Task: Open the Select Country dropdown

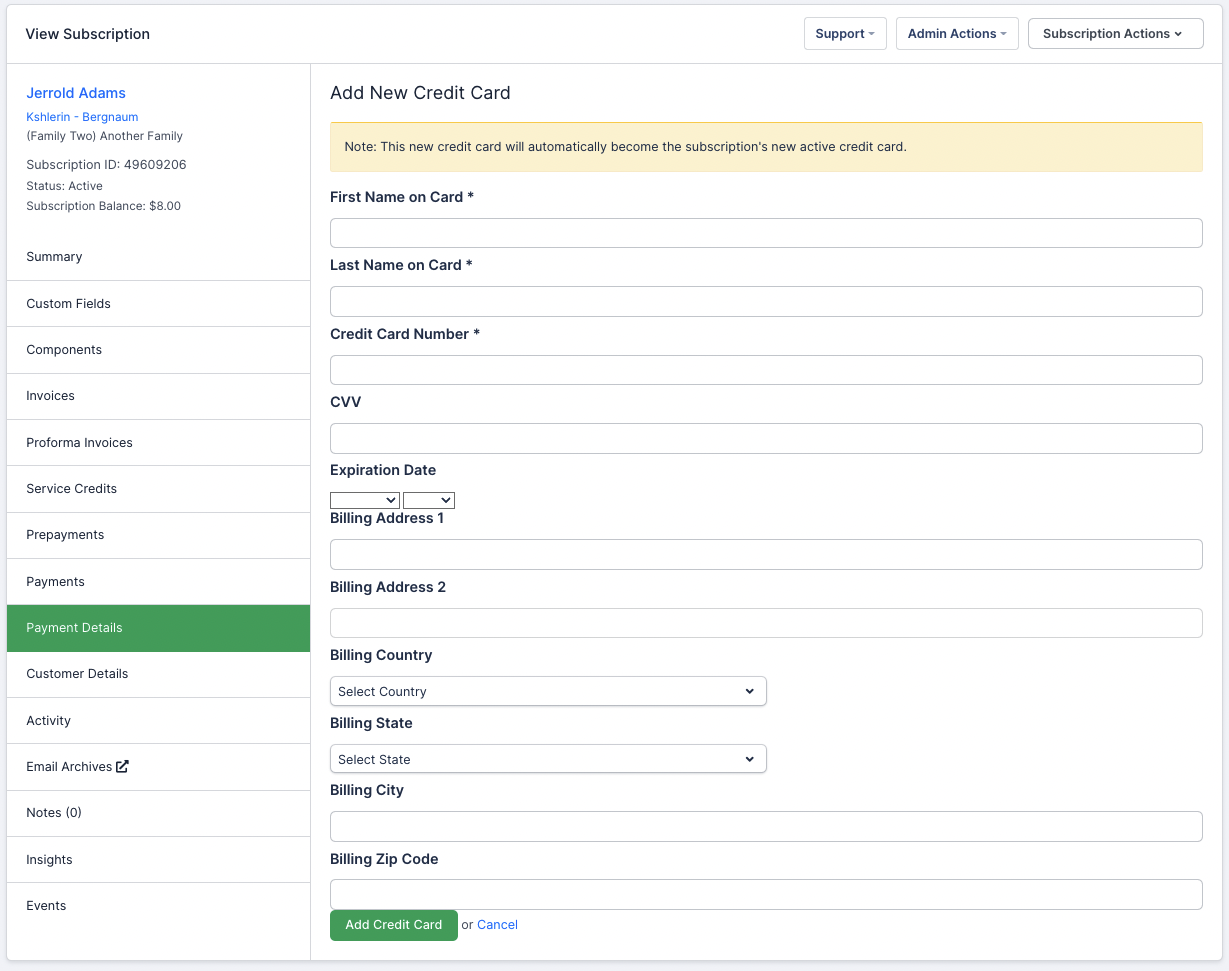Action: click(548, 691)
